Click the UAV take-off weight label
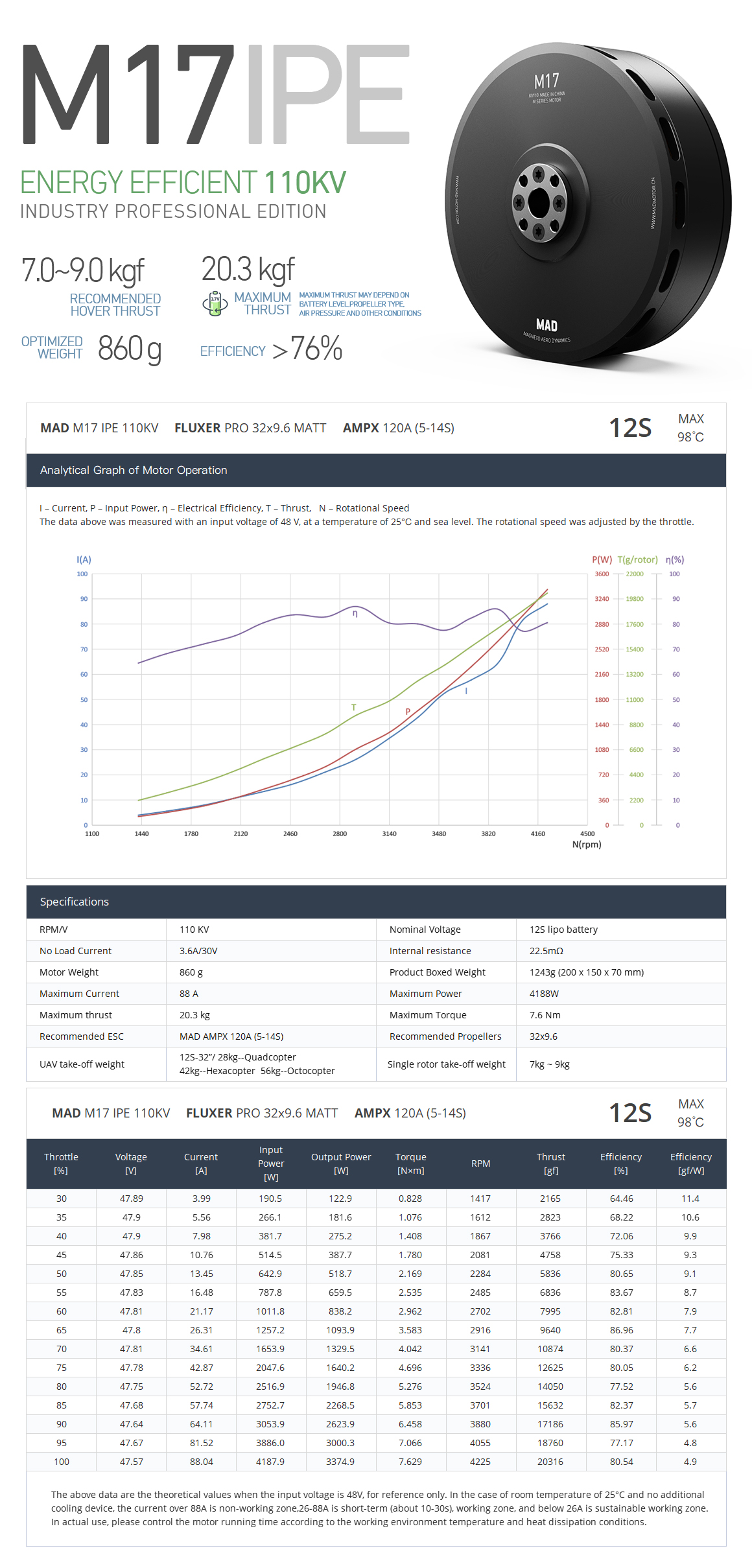 [x=82, y=1064]
